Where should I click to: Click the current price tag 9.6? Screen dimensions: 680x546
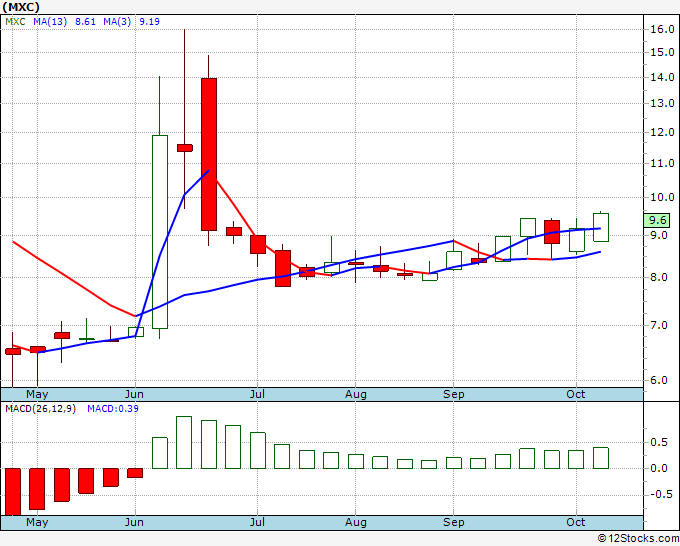pyautogui.click(x=657, y=220)
